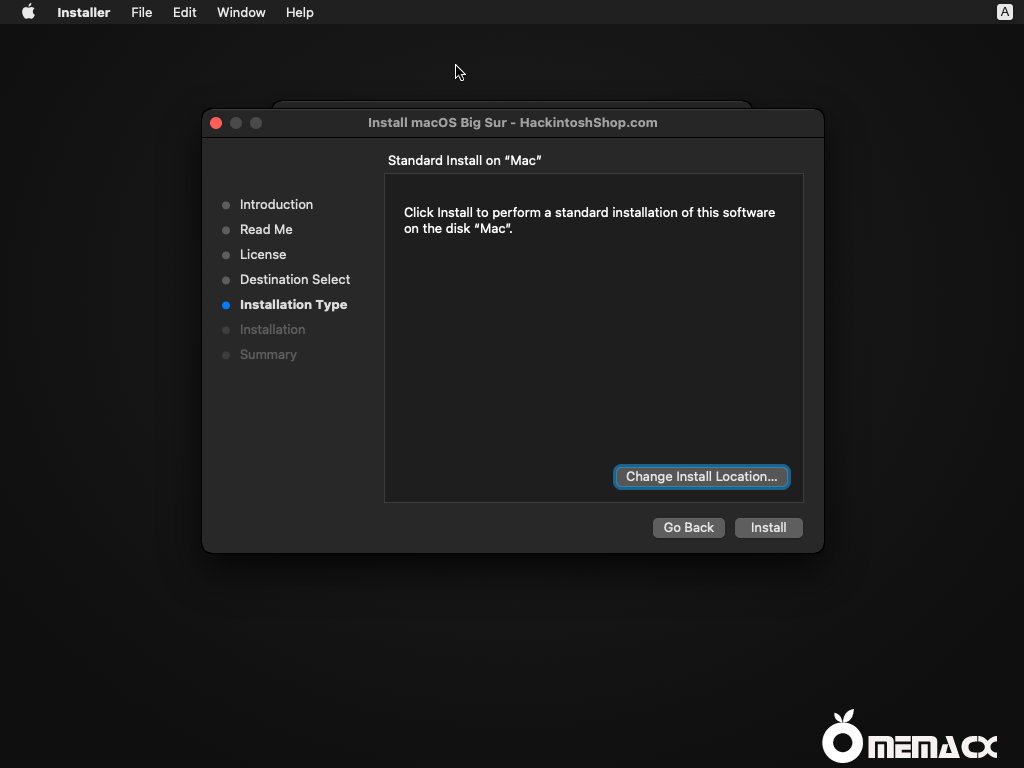
Task: Click the grayed Installation step dot
Action: tap(225, 330)
